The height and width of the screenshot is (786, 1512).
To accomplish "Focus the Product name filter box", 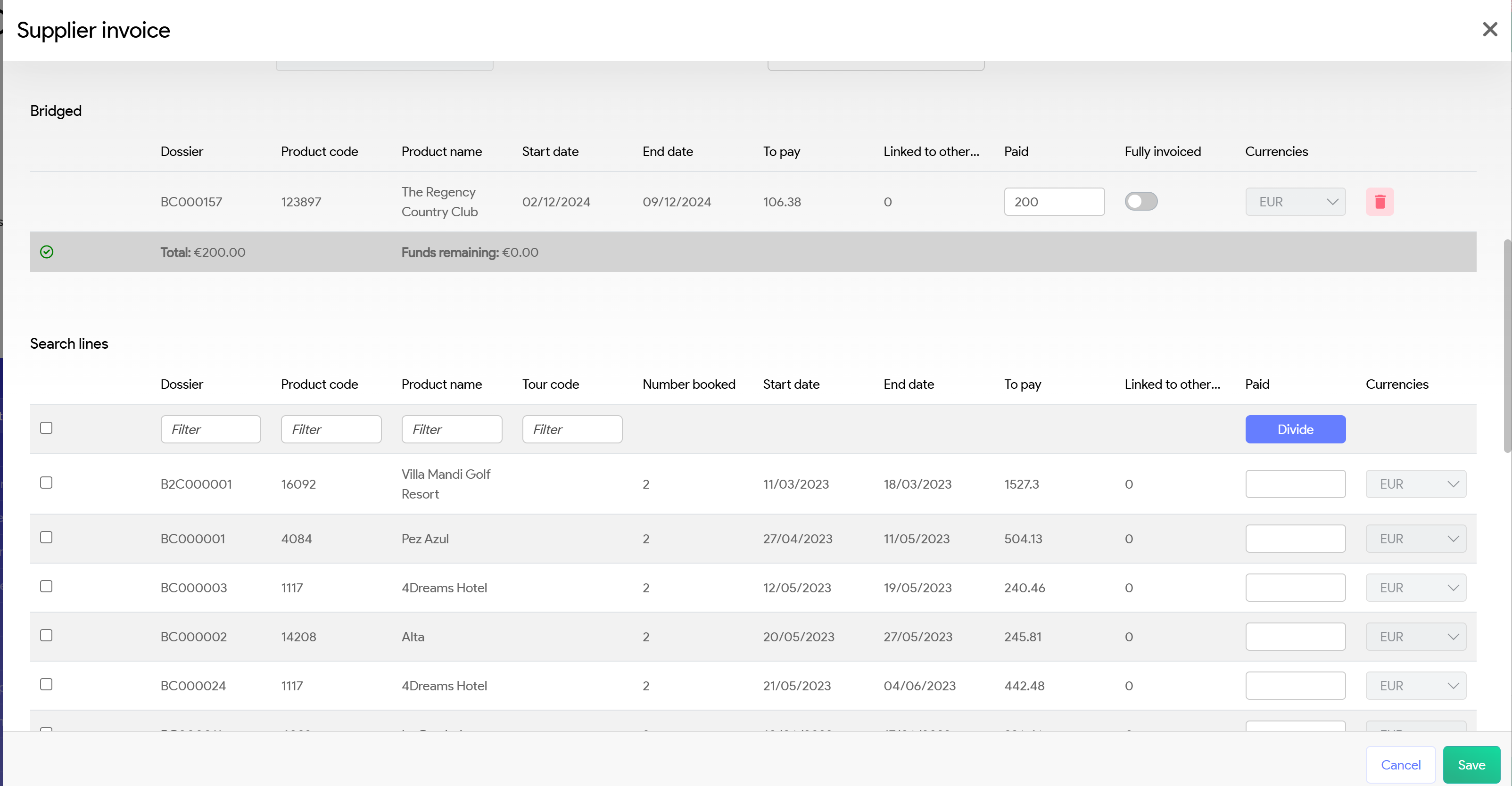I will point(451,429).
